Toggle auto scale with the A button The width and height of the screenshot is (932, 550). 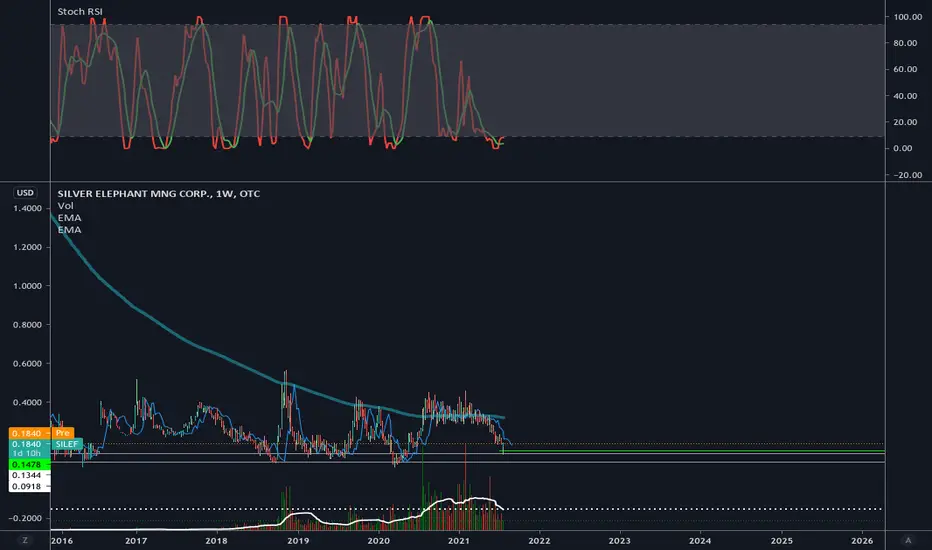908,540
